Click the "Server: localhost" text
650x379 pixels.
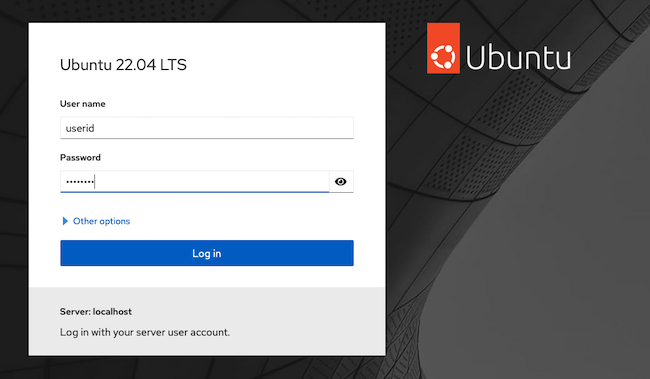coord(96,311)
